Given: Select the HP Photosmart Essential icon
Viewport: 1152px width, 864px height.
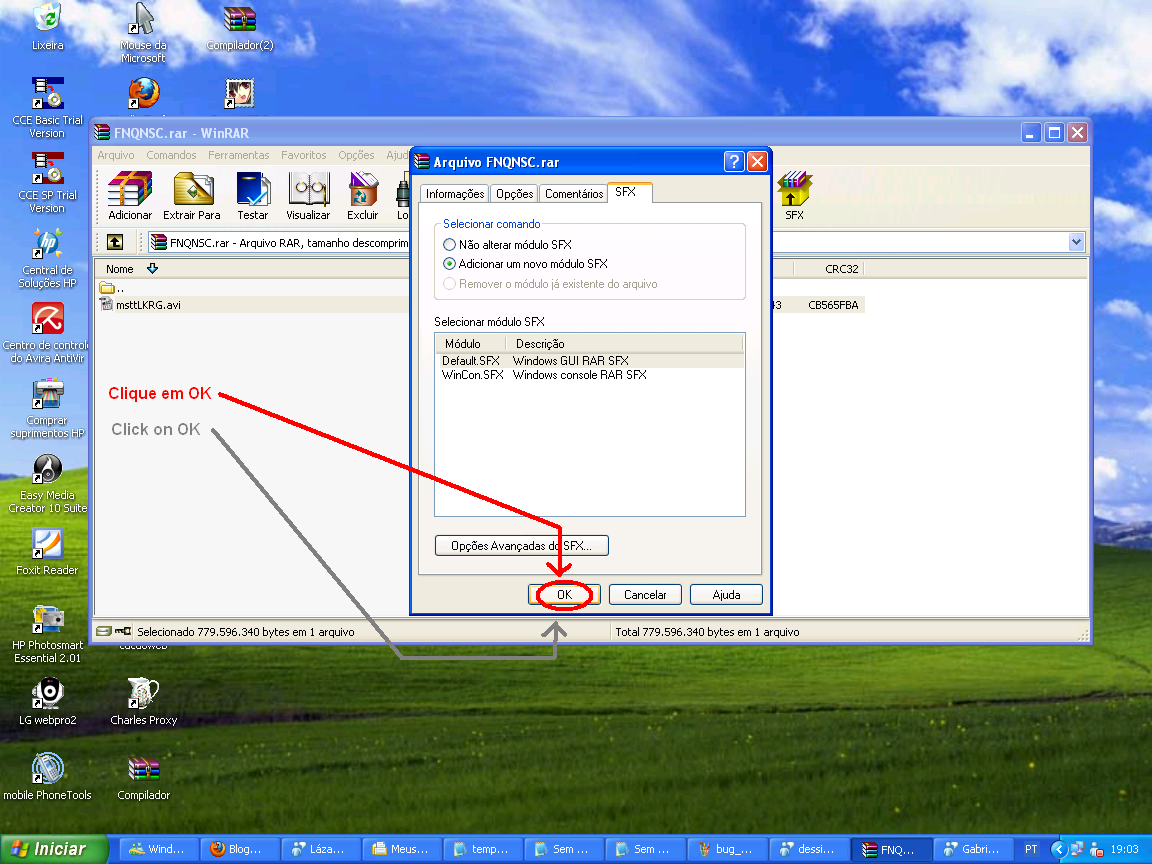Looking at the screenshot, I should pos(47,633).
